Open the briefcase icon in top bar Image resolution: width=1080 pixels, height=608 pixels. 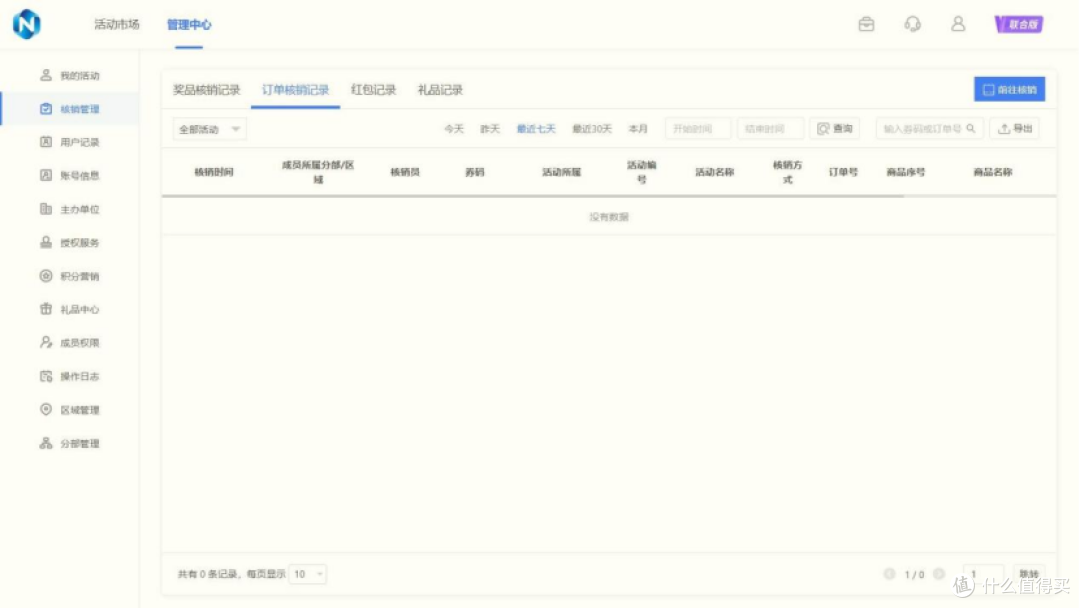coord(866,24)
